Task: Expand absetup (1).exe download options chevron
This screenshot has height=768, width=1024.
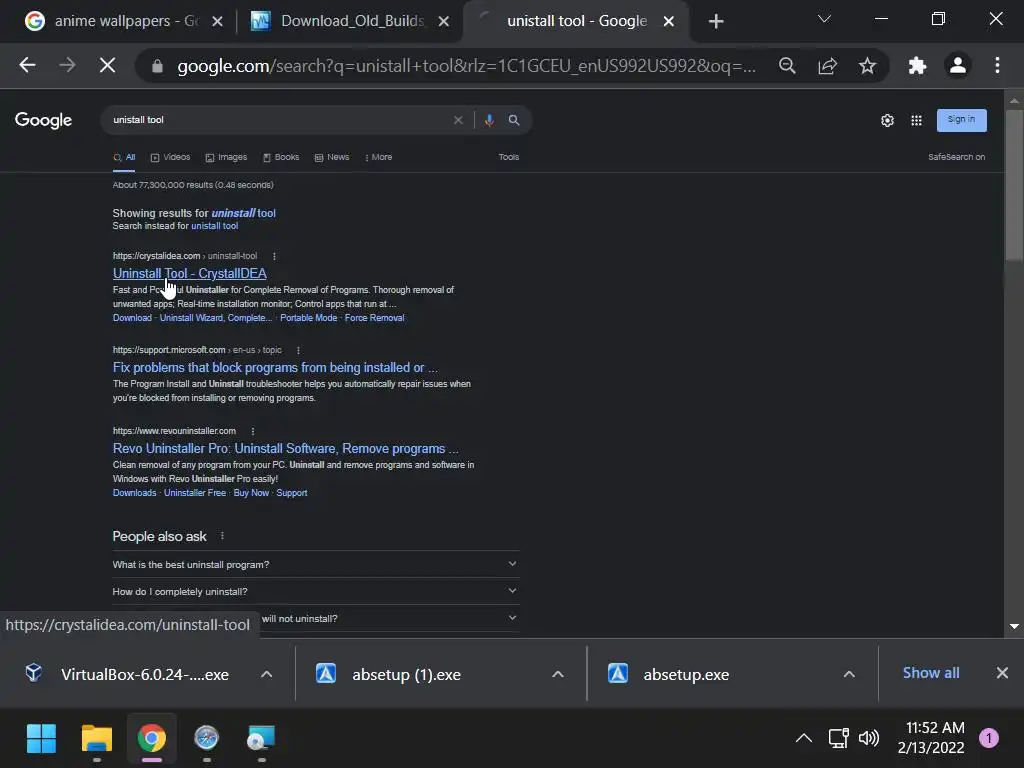Action: pos(558,674)
